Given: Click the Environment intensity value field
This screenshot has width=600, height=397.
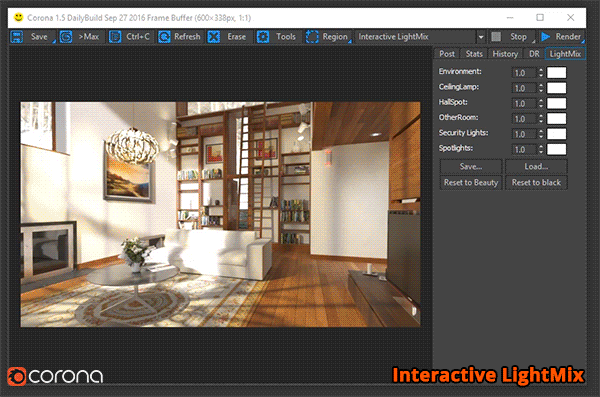Looking at the screenshot, I should tap(525, 73).
